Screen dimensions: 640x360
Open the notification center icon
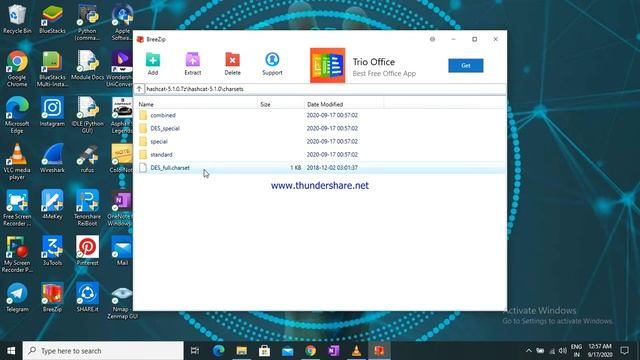(x=624, y=351)
